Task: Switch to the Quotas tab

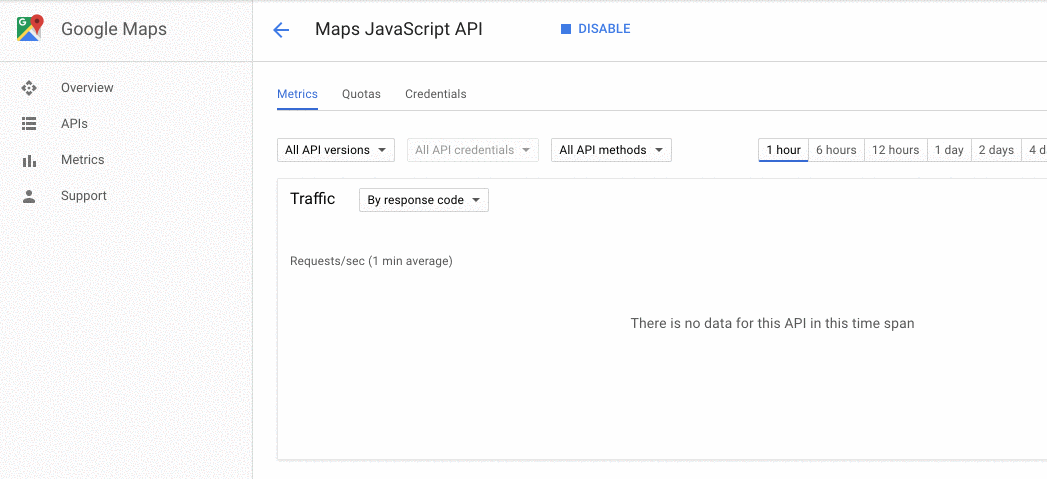Action: pyautogui.click(x=361, y=94)
